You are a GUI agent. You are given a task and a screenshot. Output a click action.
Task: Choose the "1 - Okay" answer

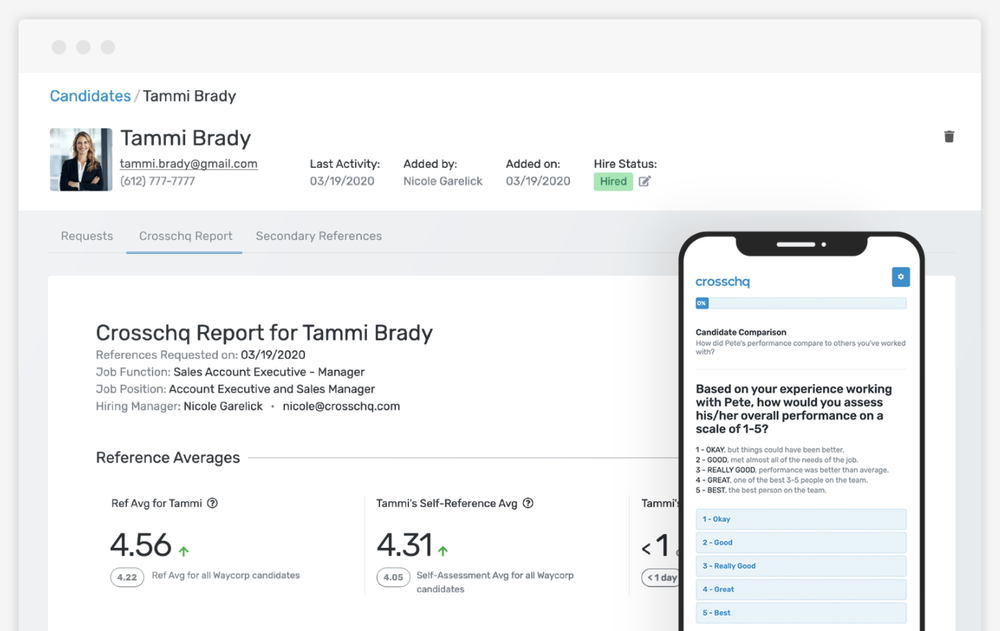pos(801,519)
